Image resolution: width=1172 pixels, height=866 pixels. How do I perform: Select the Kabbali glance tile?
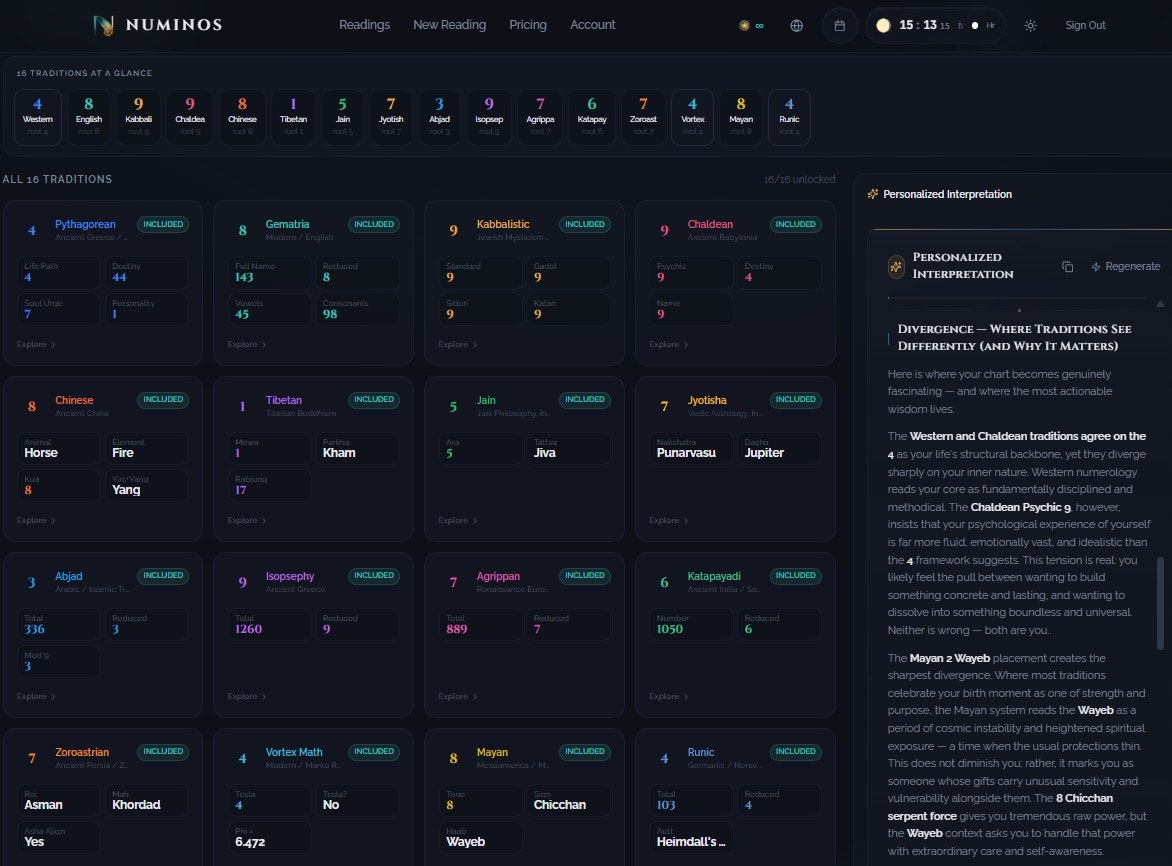[138, 117]
